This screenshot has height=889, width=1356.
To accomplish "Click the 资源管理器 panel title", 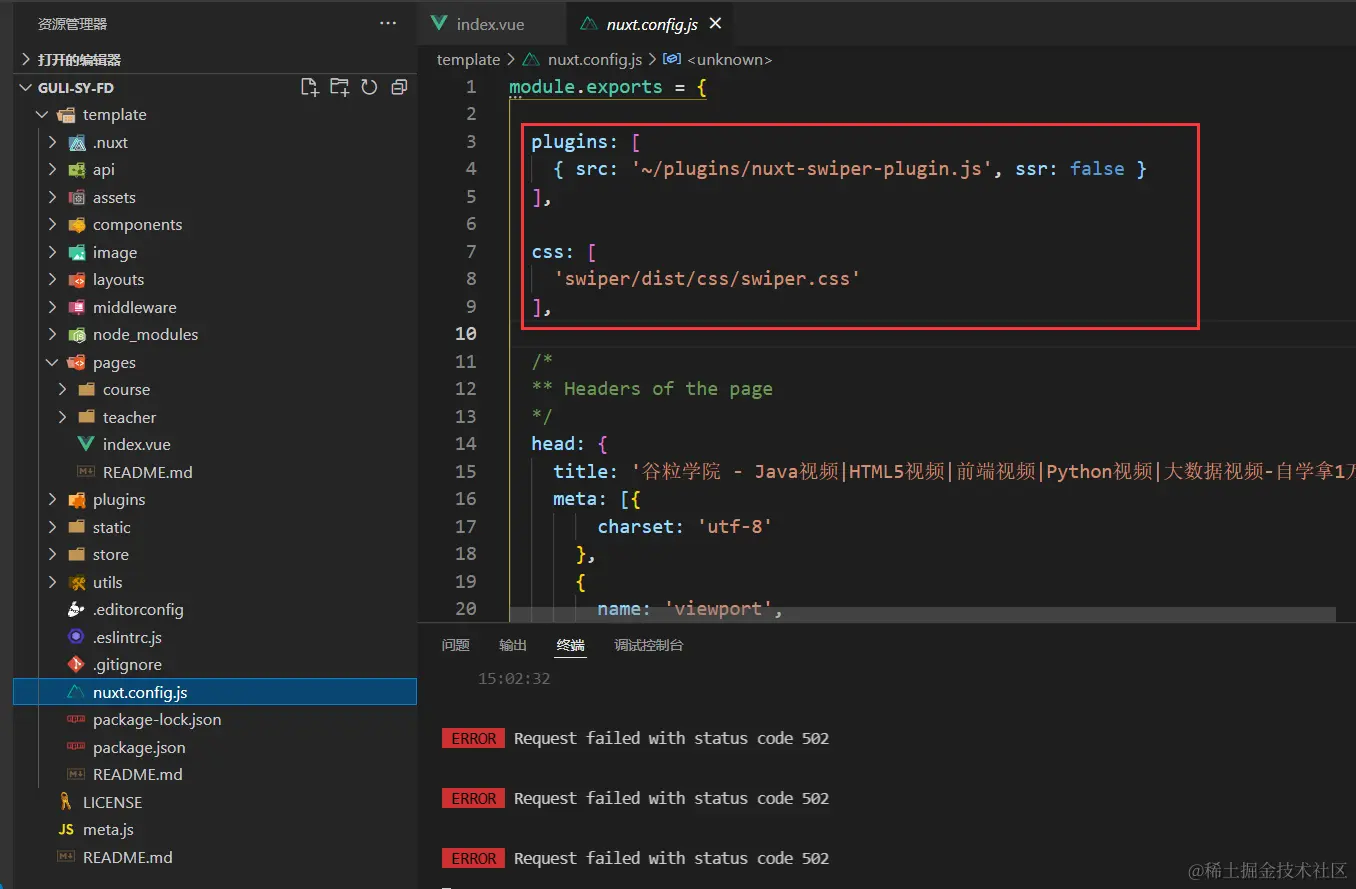I will click(72, 23).
